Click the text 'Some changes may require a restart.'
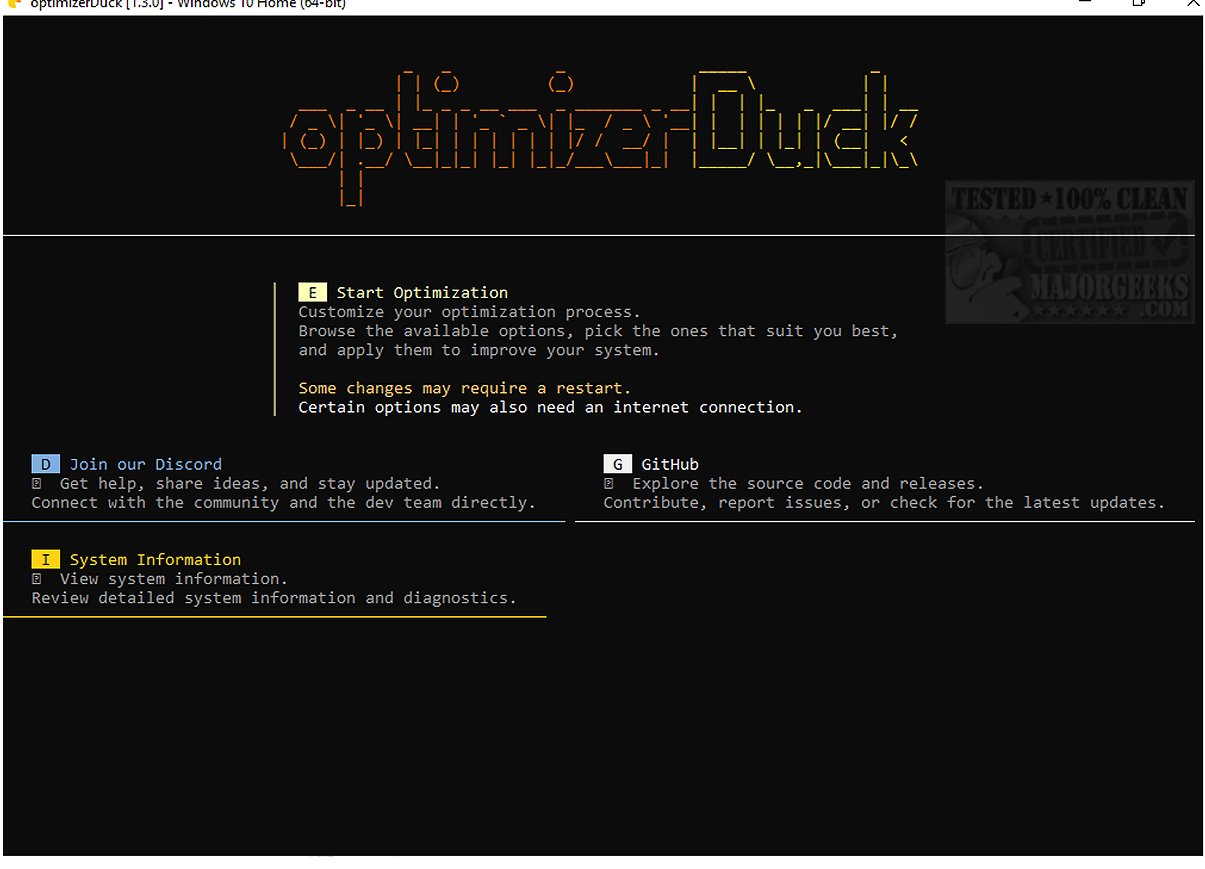This screenshot has height=869, width=1205. coord(465,388)
